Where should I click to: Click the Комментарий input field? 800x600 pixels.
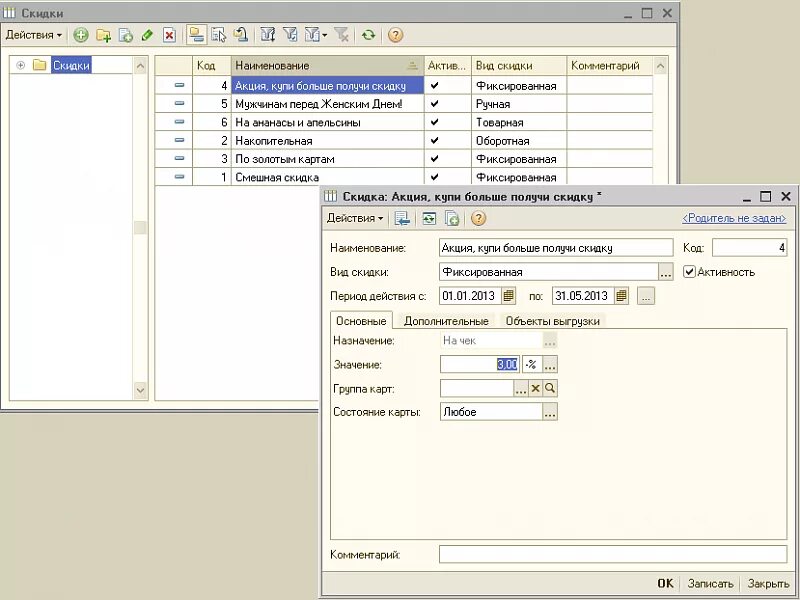point(613,554)
